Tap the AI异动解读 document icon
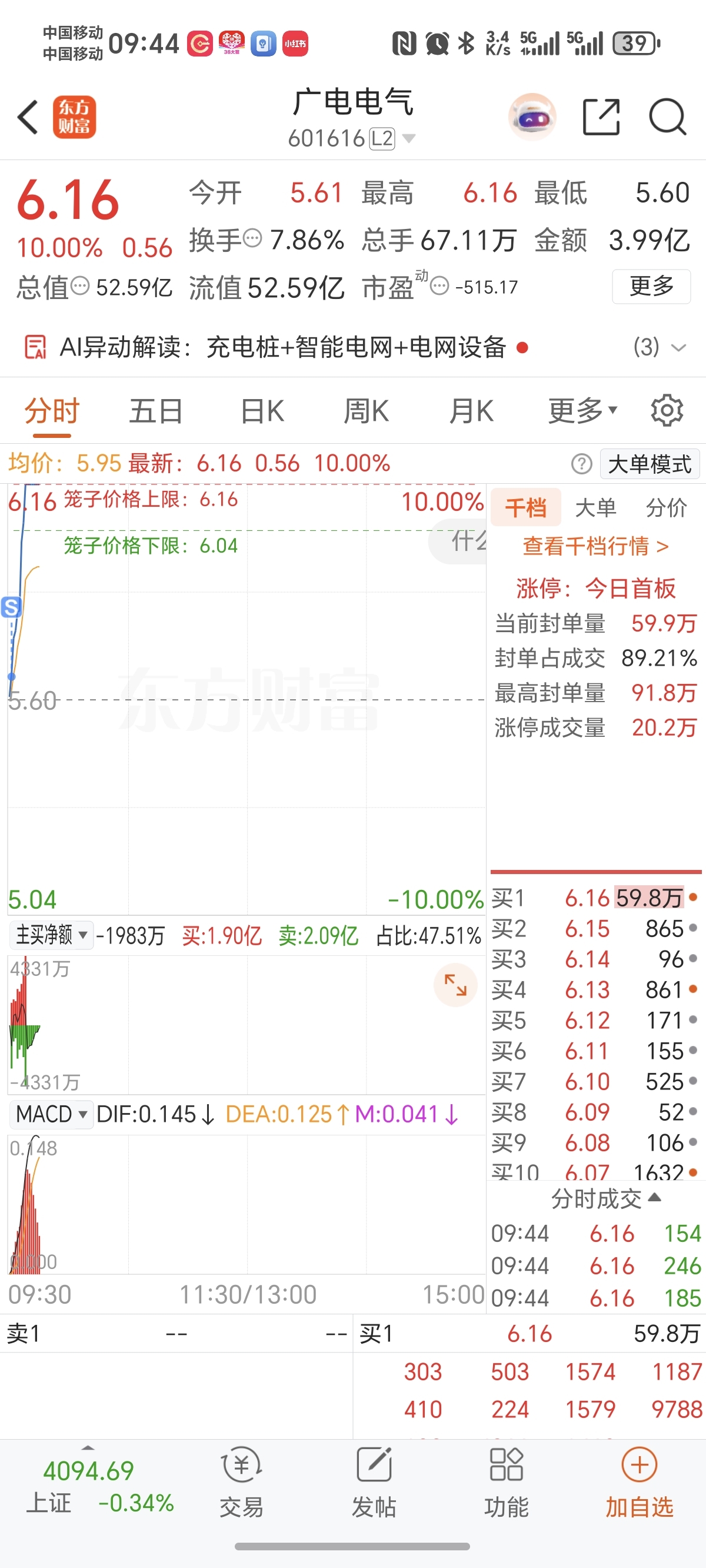706x1568 pixels. tap(35, 348)
